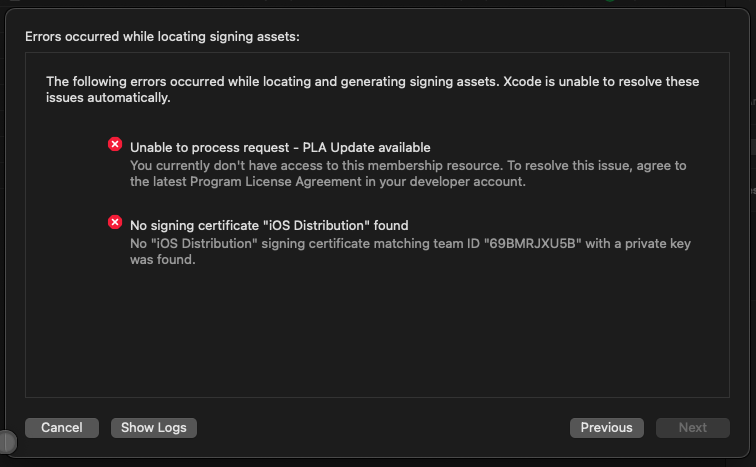Click the greyed-out Next button
Screen dimensions: 756x467
point(692,427)
